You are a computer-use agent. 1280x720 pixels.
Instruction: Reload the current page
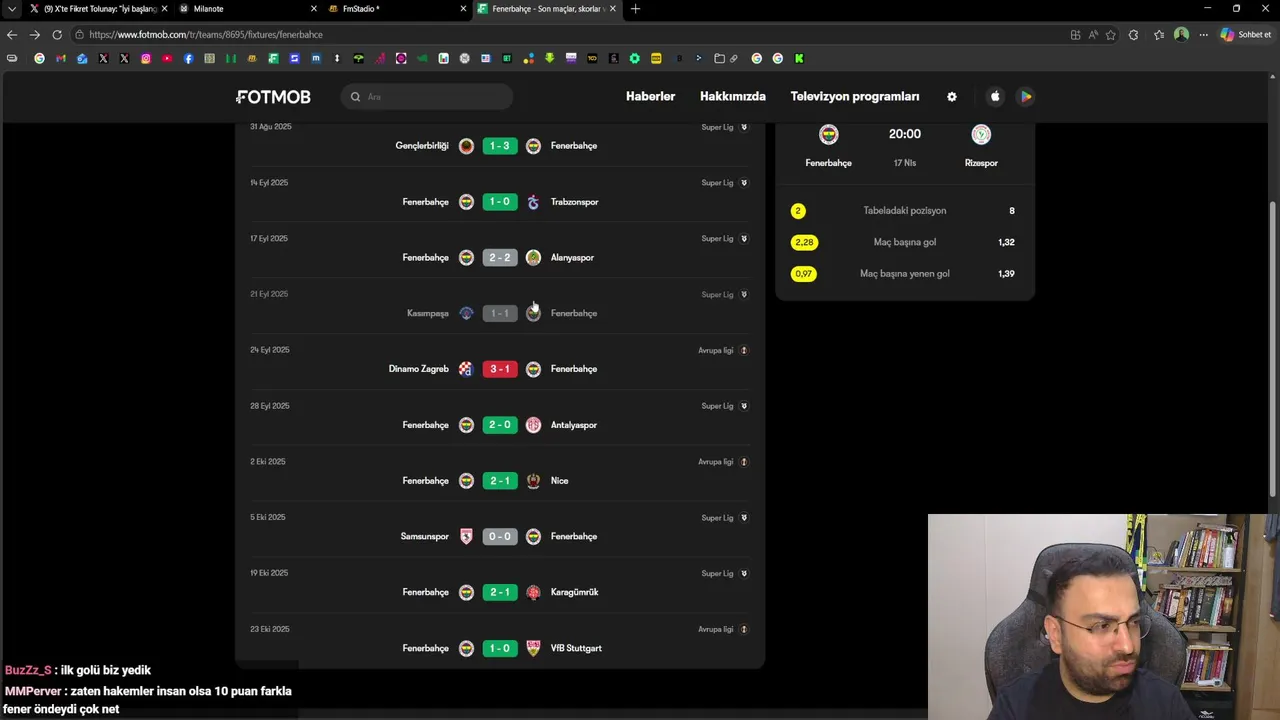tap(57, 35)
